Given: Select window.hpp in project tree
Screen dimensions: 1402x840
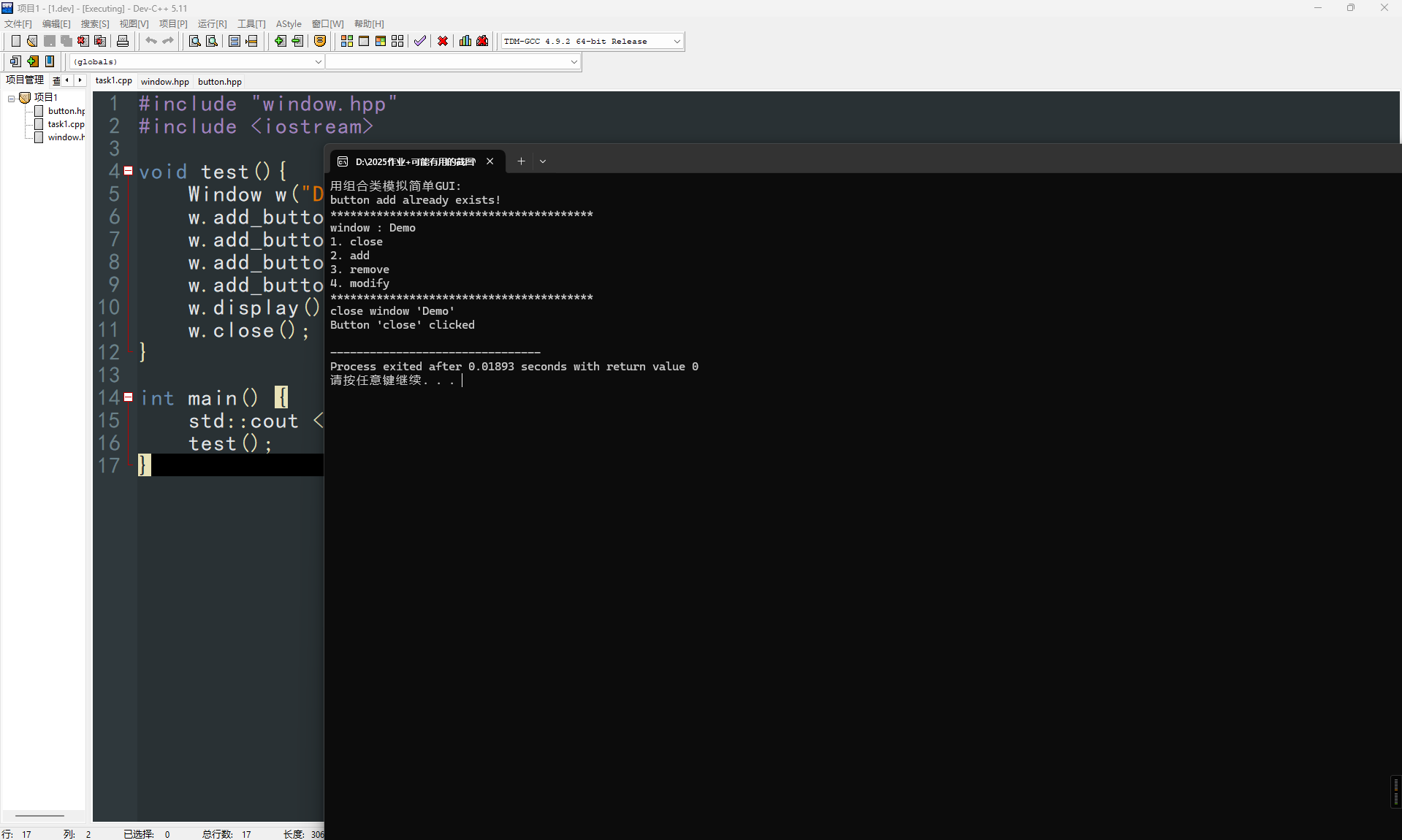Looking at the screenshot, I should pyautogui.click(x=66, y=137).
